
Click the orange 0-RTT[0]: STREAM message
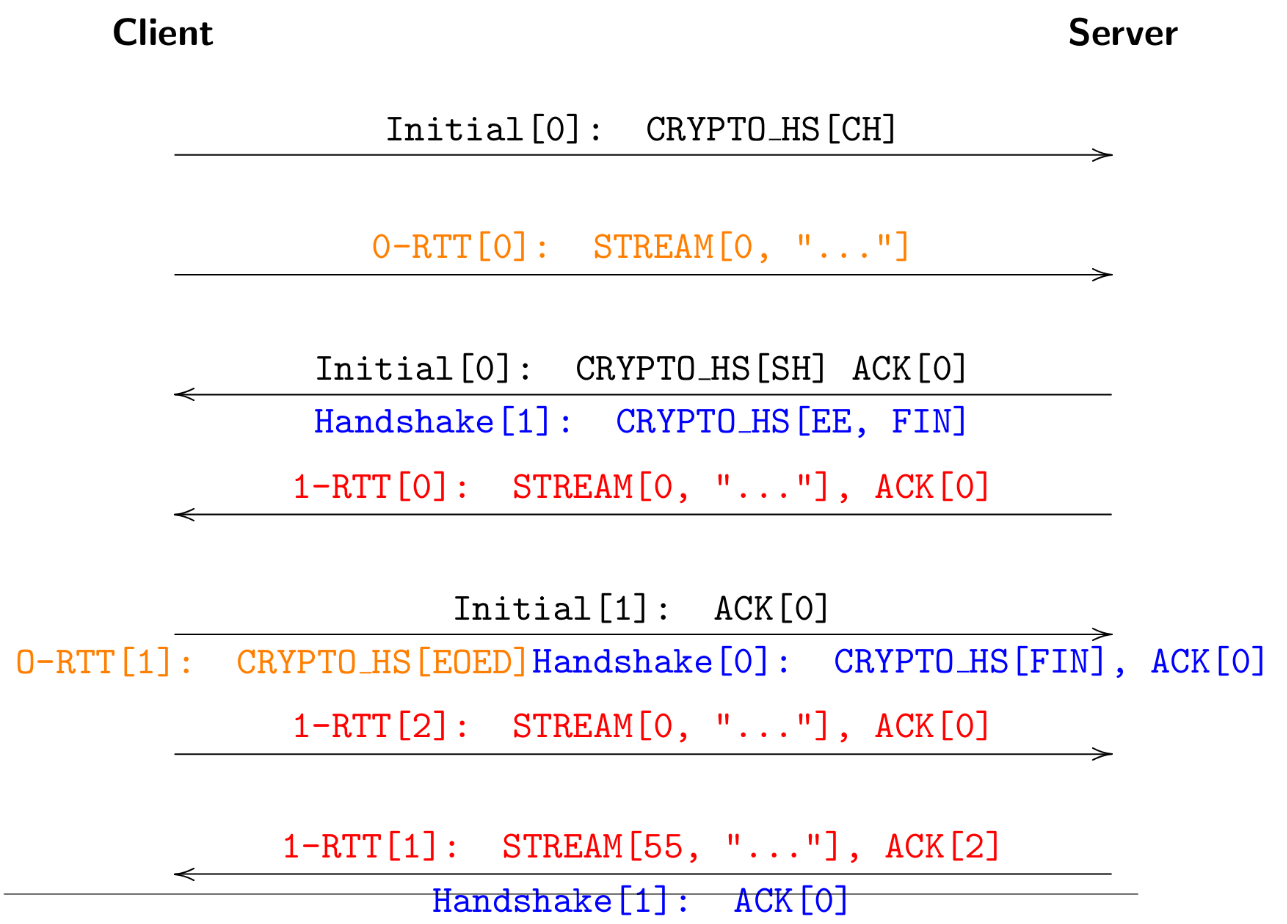pyautogui.click(x=641, y=247)
